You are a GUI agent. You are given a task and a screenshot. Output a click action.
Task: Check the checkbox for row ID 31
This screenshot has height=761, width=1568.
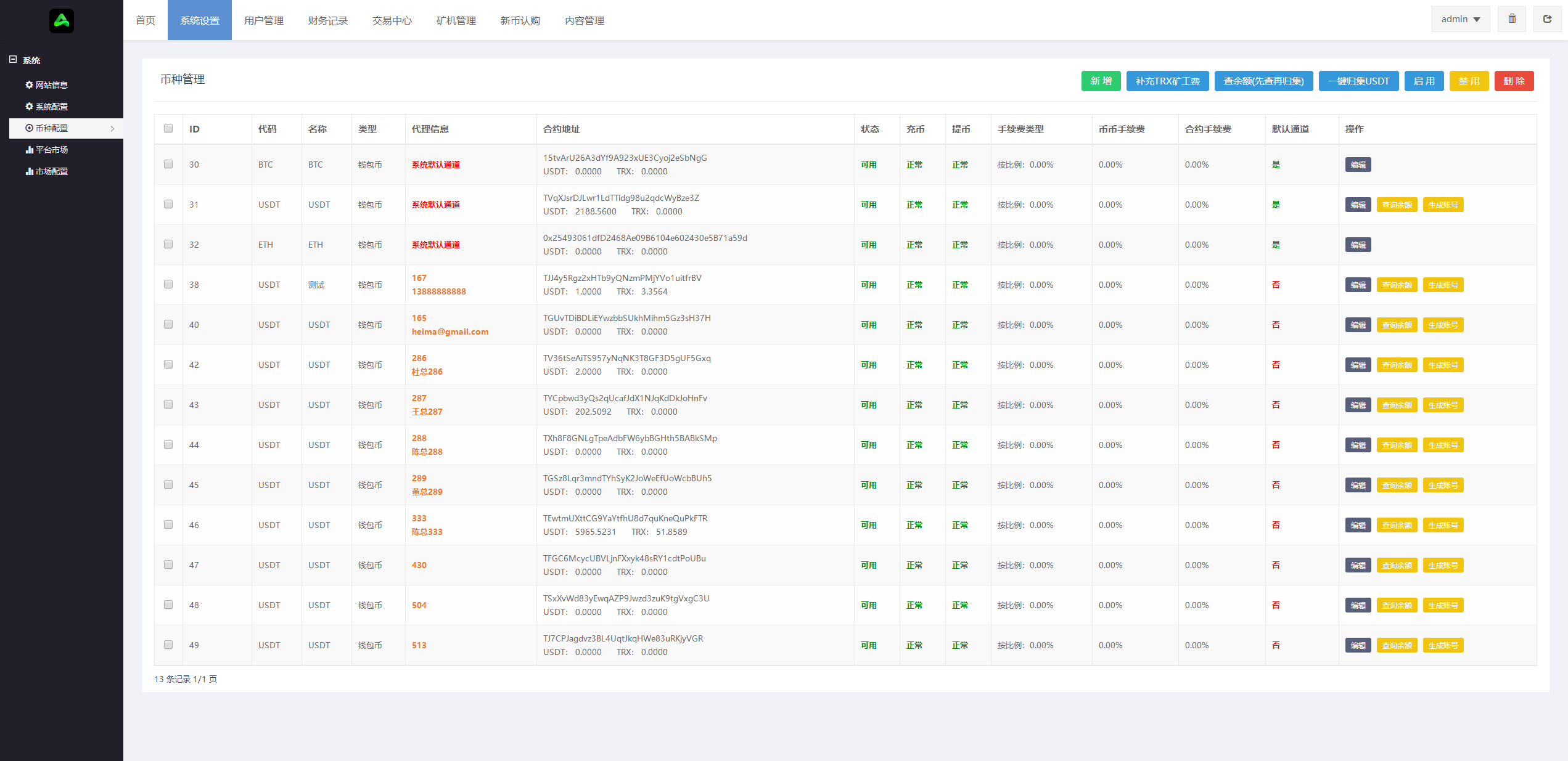[x=168, y=204]
